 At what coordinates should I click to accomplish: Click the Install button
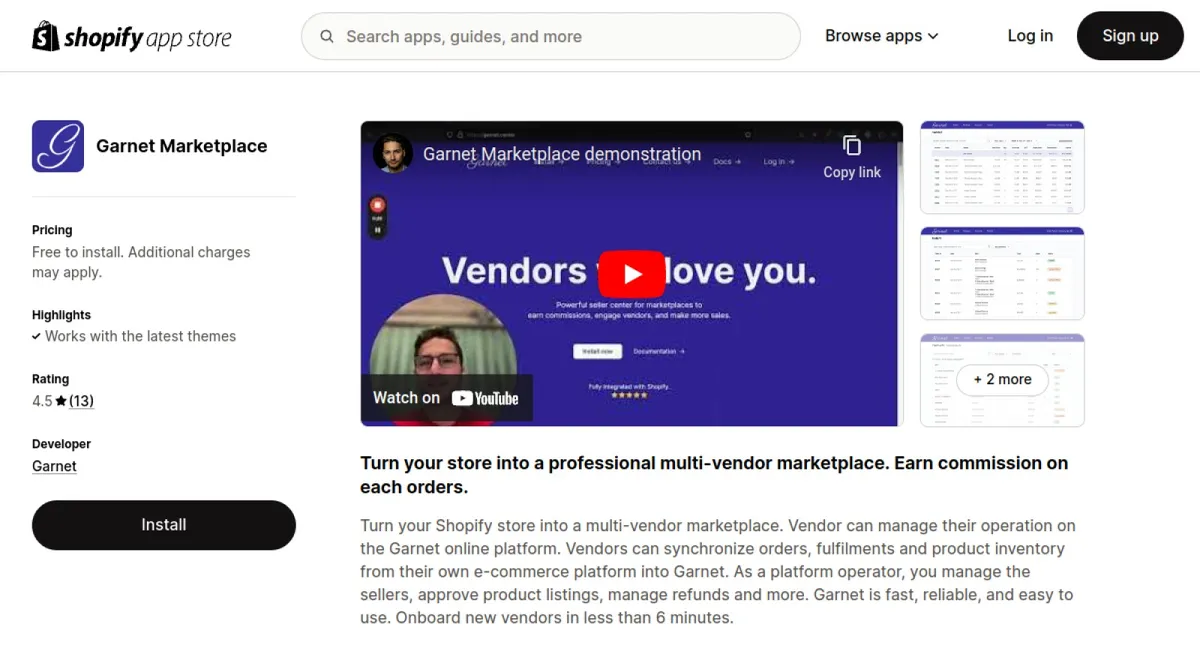tap(164, 525)
